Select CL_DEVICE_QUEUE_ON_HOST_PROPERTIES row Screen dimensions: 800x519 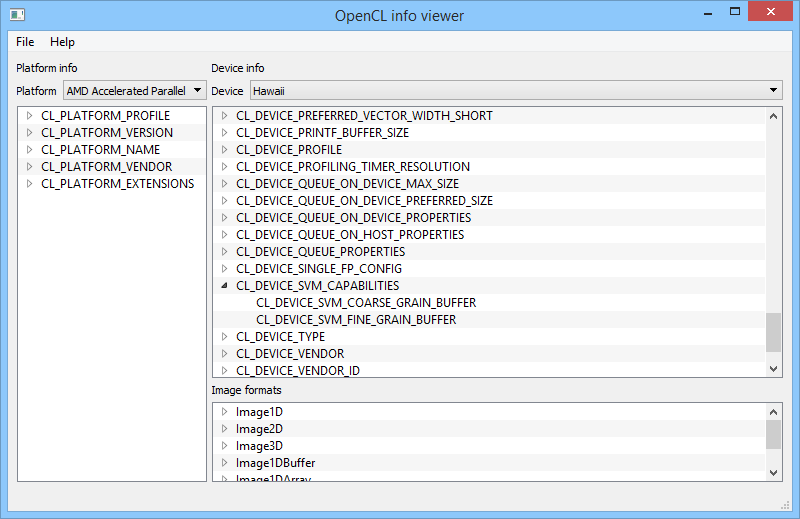tap(350, 235)
